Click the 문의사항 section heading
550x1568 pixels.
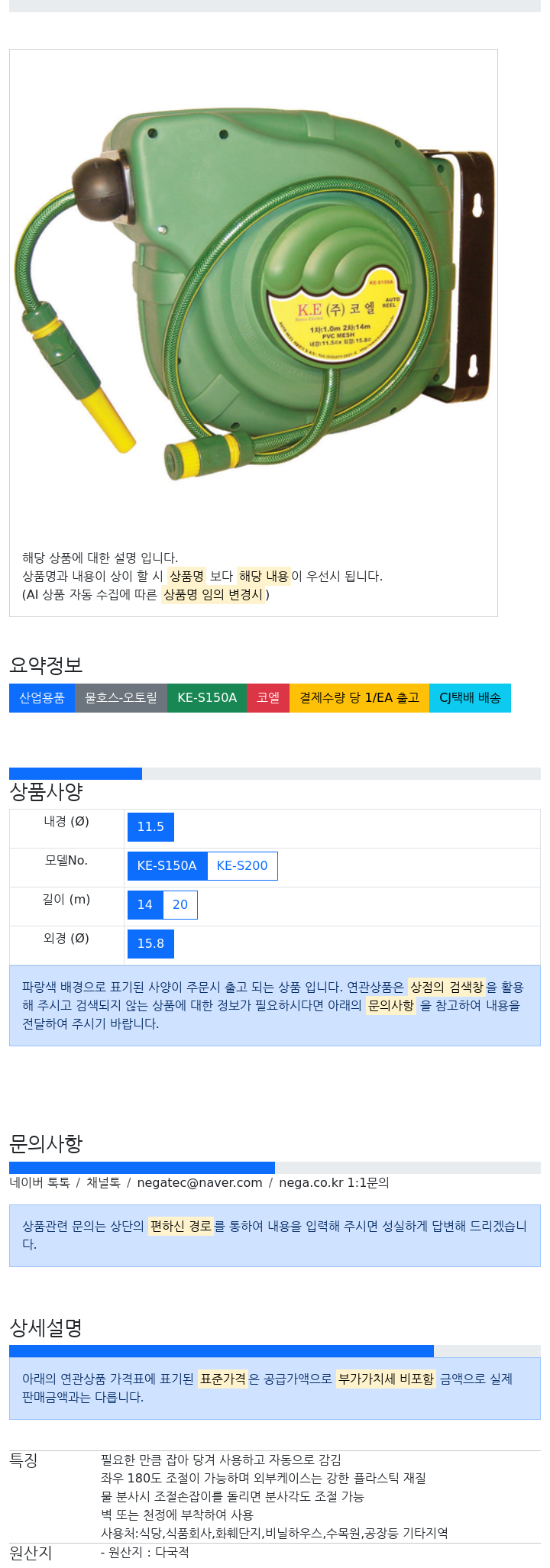[46, 1143]
